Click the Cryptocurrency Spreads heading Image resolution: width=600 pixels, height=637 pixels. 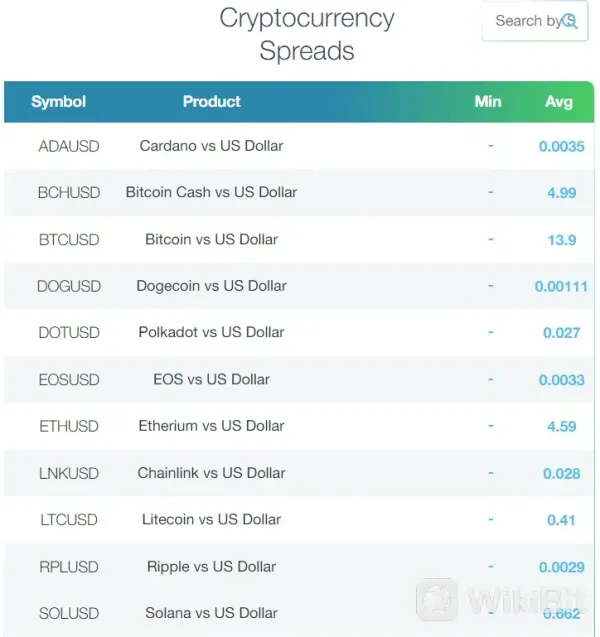pos(307,34)
